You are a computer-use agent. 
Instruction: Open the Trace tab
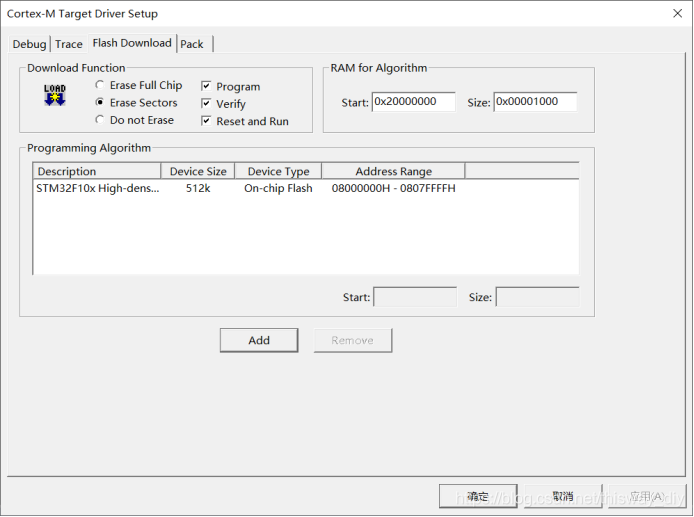click(x=69, y=44)
